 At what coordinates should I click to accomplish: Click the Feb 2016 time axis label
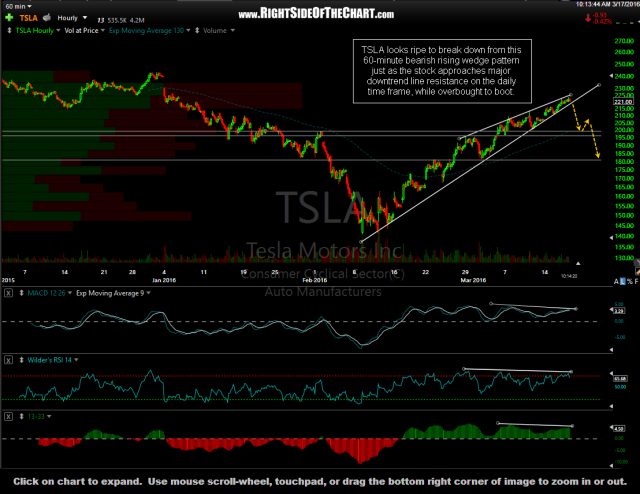click(x=315, y=280)
